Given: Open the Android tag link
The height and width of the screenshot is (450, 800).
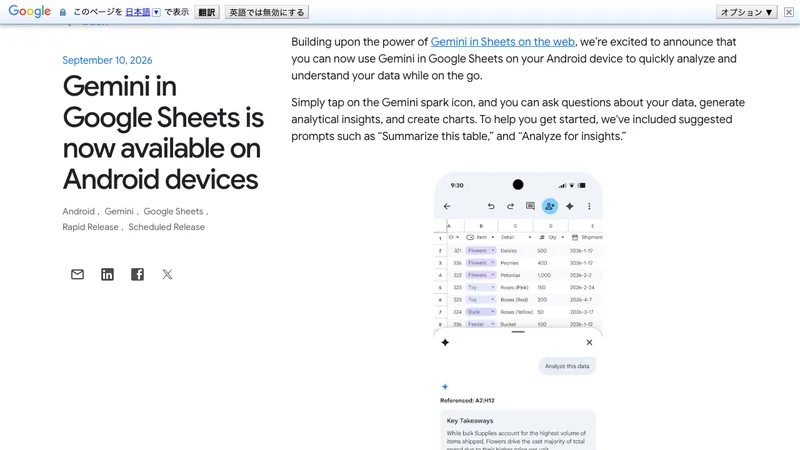Looking at the screenshot, I should [x=79, y=211].
